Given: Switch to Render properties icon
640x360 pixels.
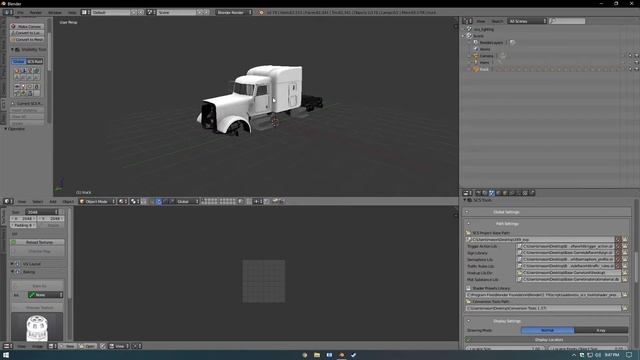Looking at the screenshot, I should click(478, 193).
